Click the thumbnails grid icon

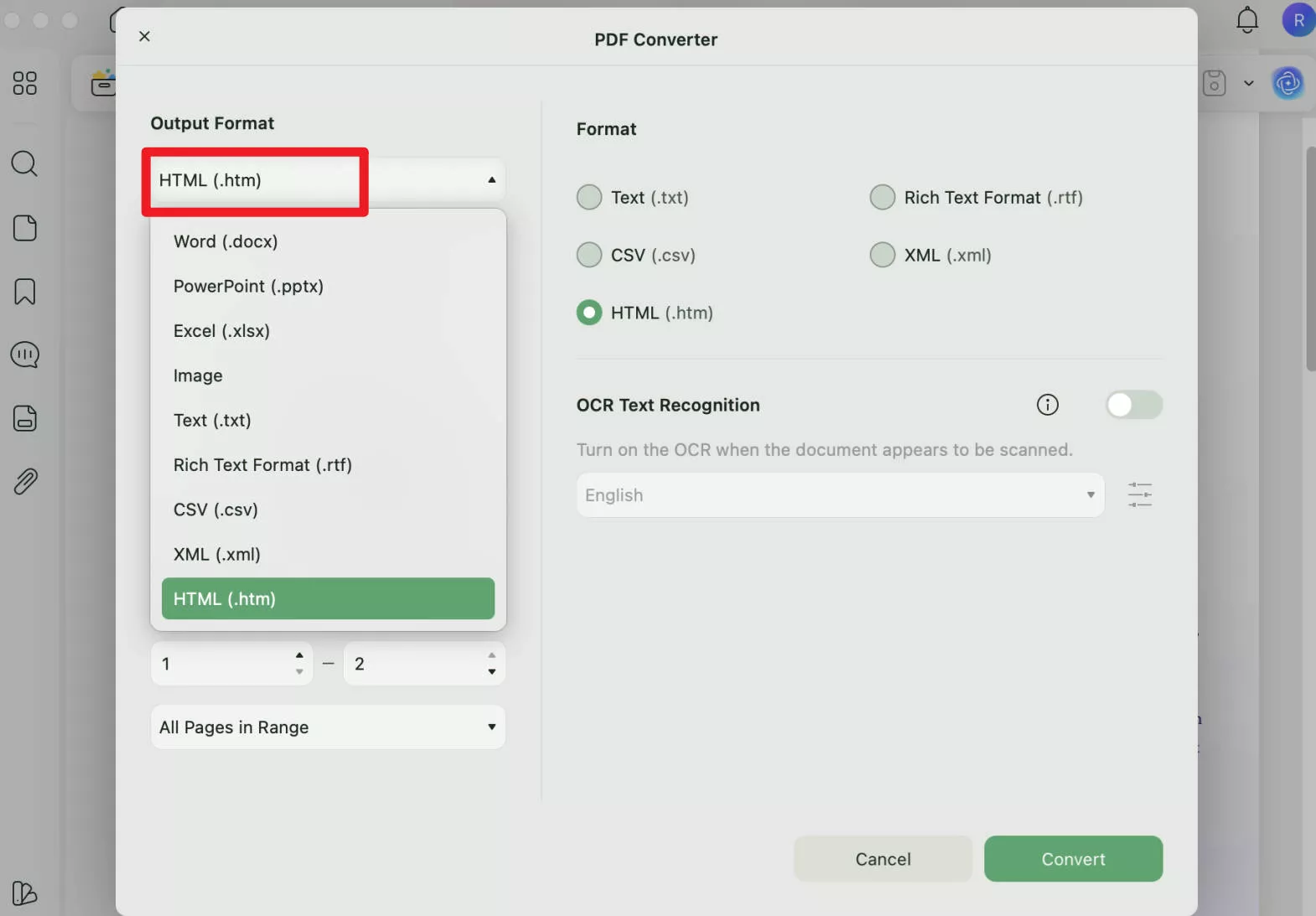pyautogui.click(x=24, y=83)
